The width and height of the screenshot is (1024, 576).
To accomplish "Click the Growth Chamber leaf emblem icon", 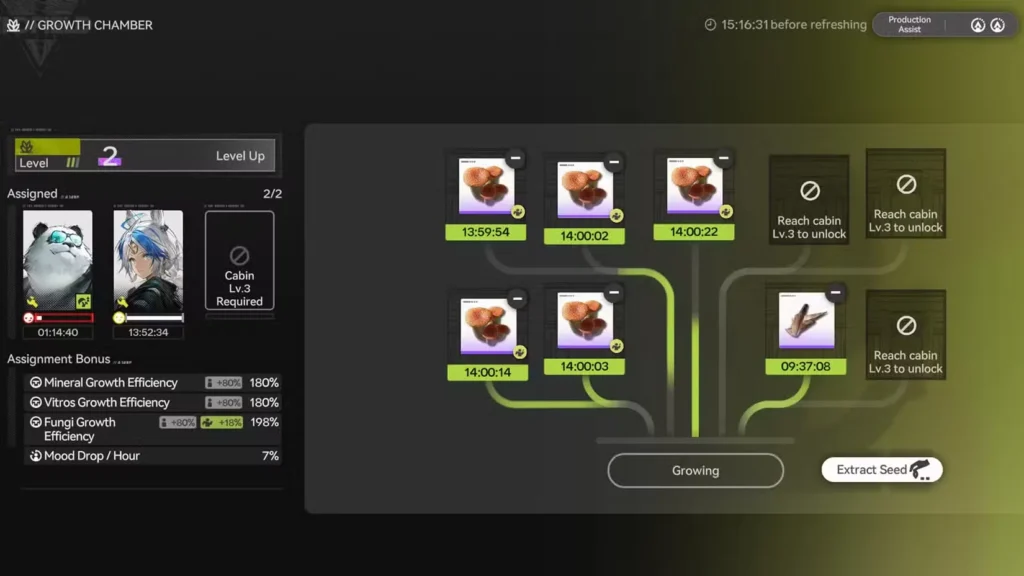I will coord(12,24).
